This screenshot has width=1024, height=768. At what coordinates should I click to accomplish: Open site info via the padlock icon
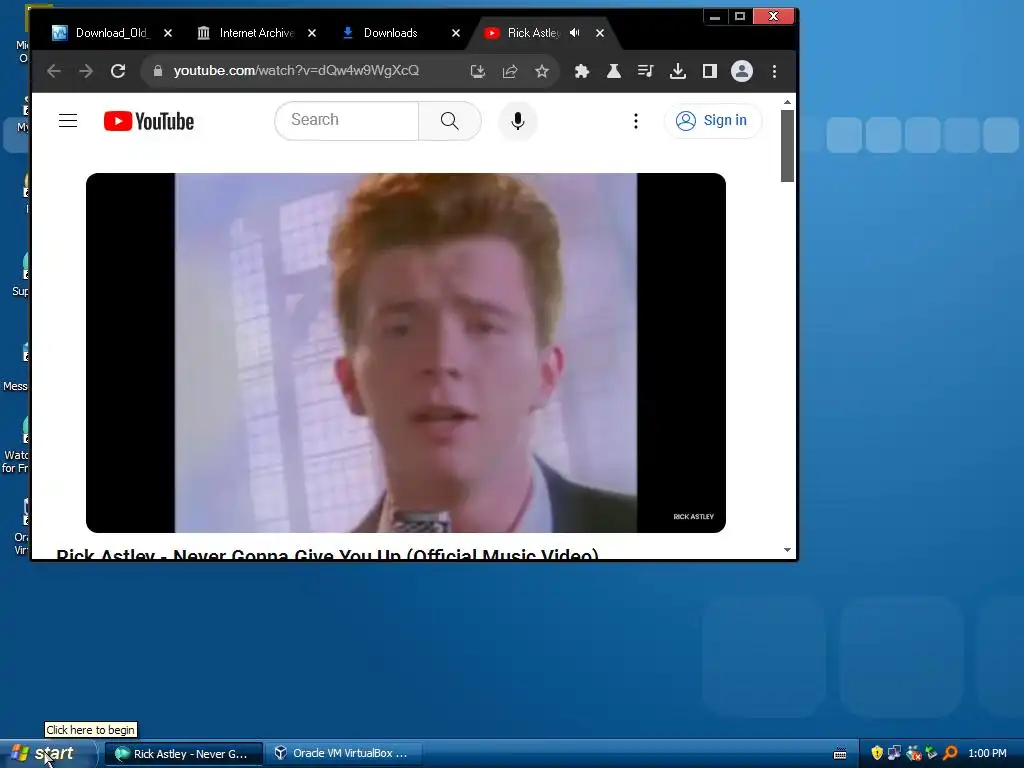157,71
